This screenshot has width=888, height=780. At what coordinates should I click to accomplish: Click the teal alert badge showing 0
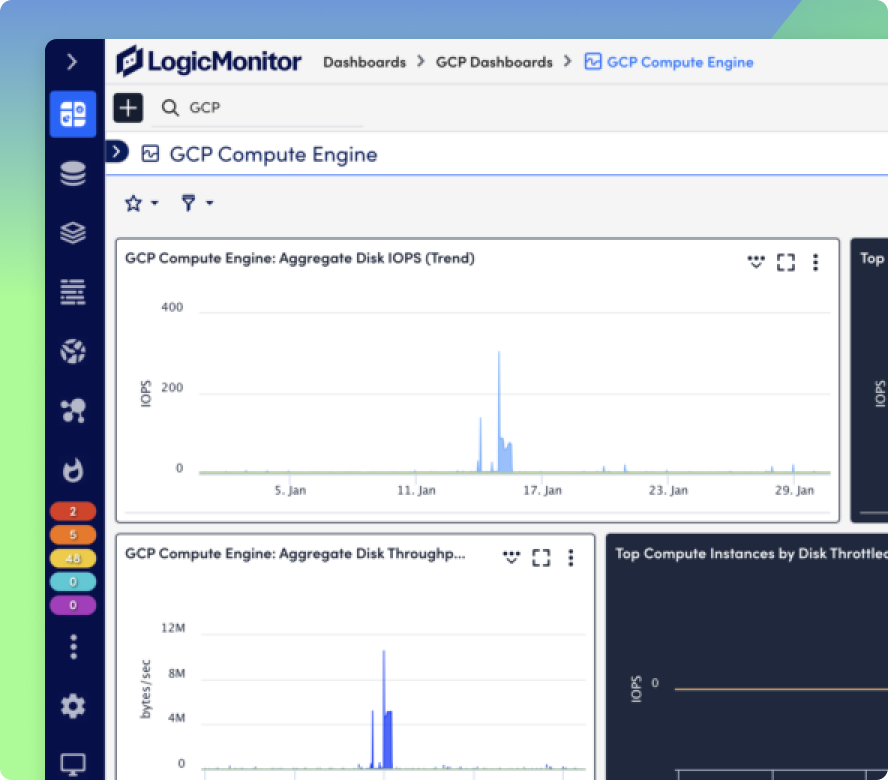(x=72, y=582)
